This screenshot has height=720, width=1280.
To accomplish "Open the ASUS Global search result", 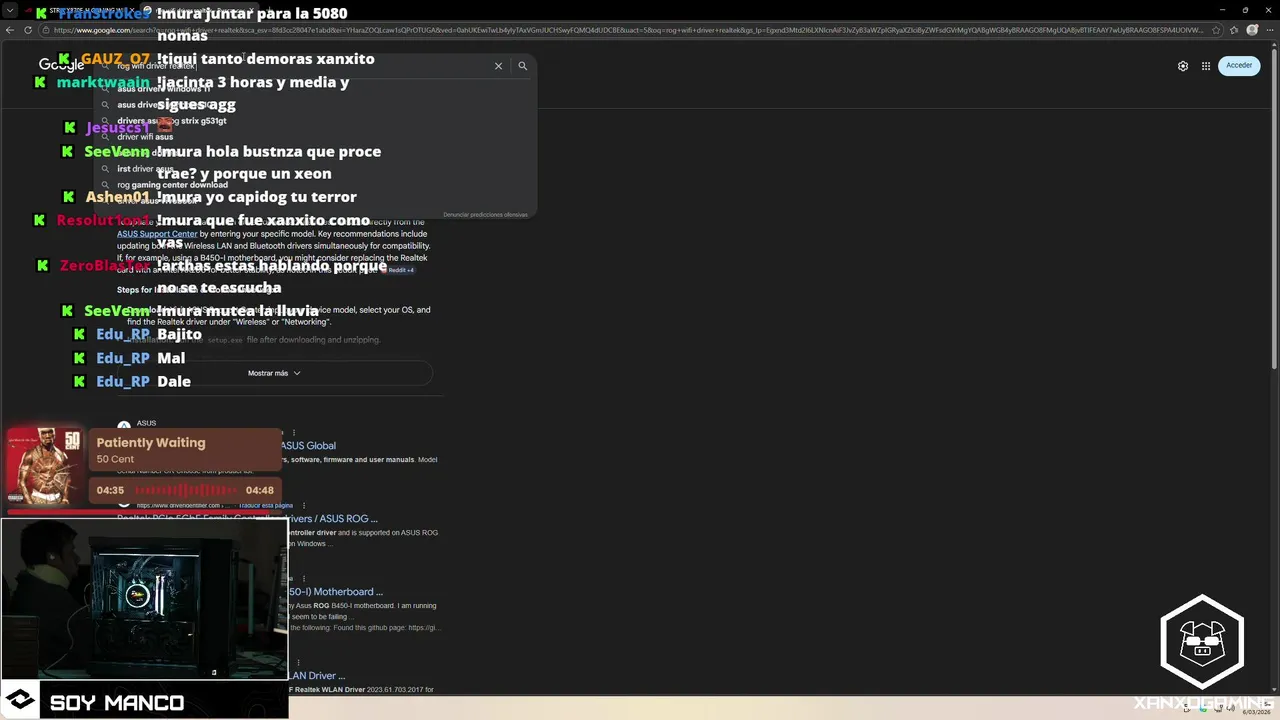I will (x=308, y=446).
